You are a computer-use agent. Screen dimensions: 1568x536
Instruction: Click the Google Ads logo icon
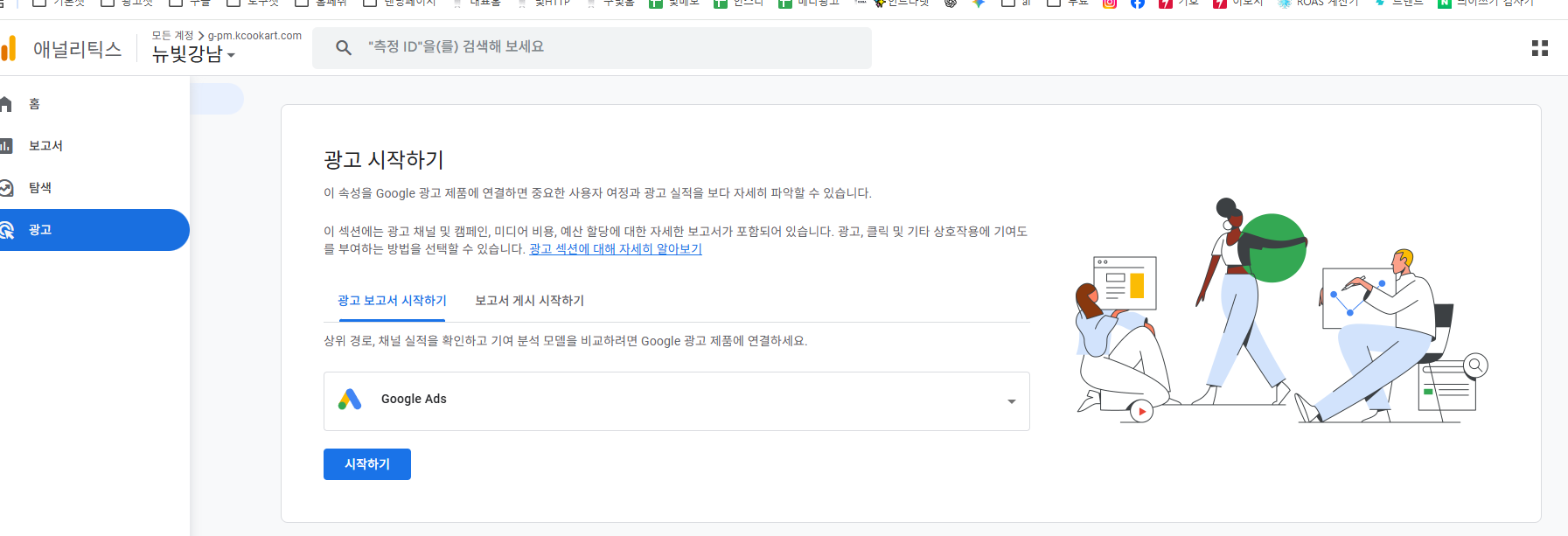[350, 400]
